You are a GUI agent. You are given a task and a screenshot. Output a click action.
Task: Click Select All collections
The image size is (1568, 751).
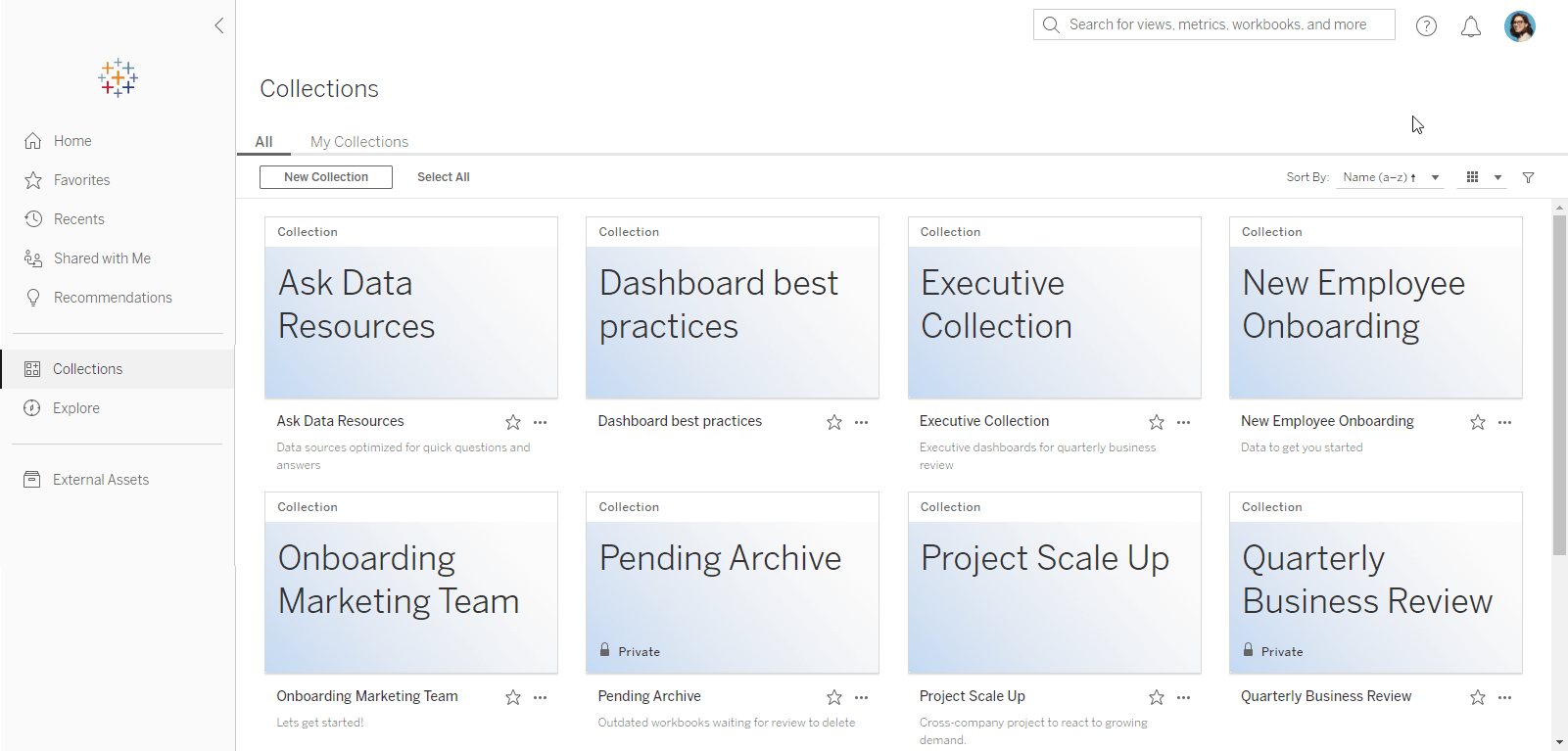(443, 177)
